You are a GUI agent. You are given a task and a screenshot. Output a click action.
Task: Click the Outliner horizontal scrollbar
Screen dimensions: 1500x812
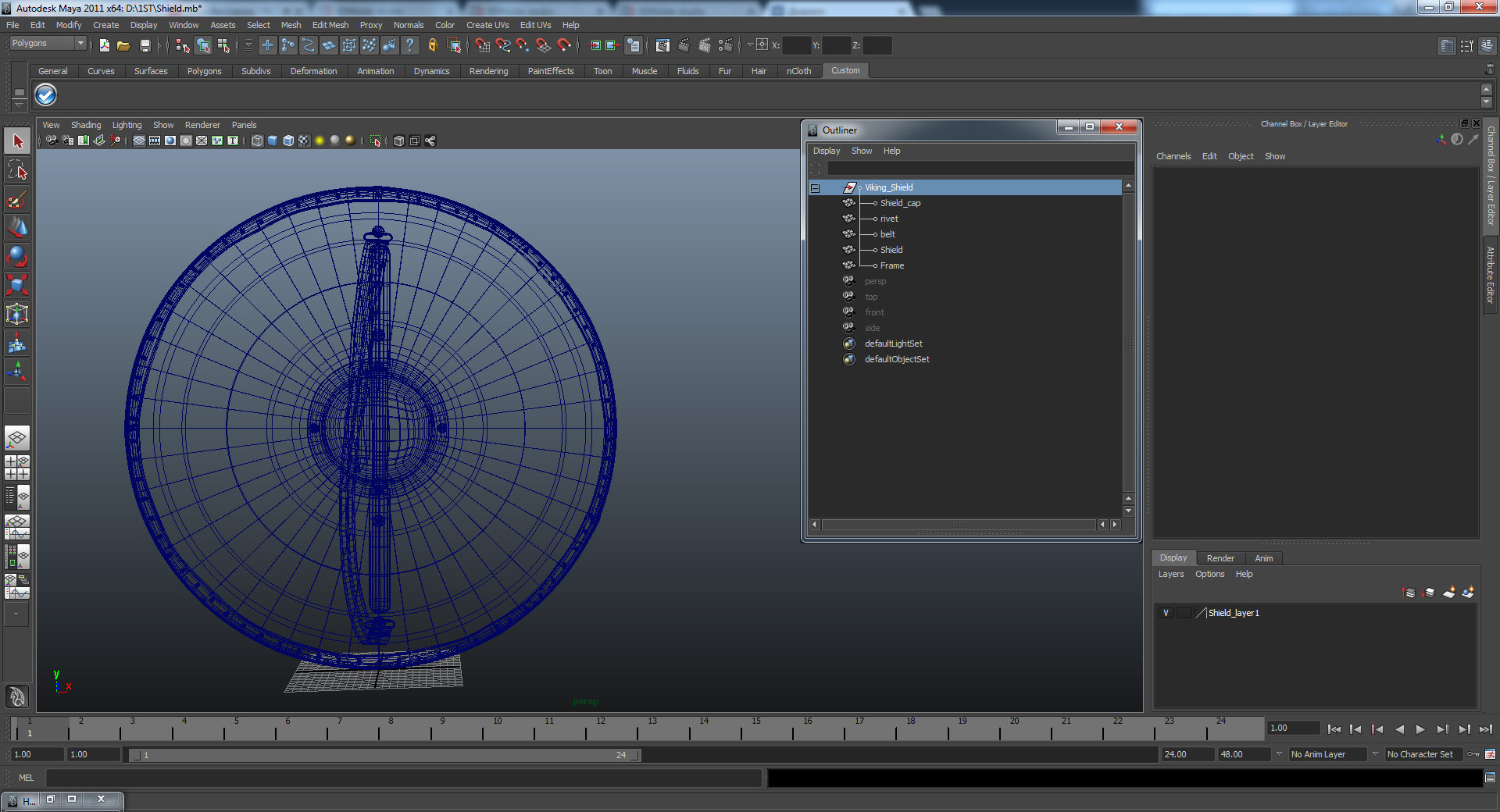click(959, 525)
